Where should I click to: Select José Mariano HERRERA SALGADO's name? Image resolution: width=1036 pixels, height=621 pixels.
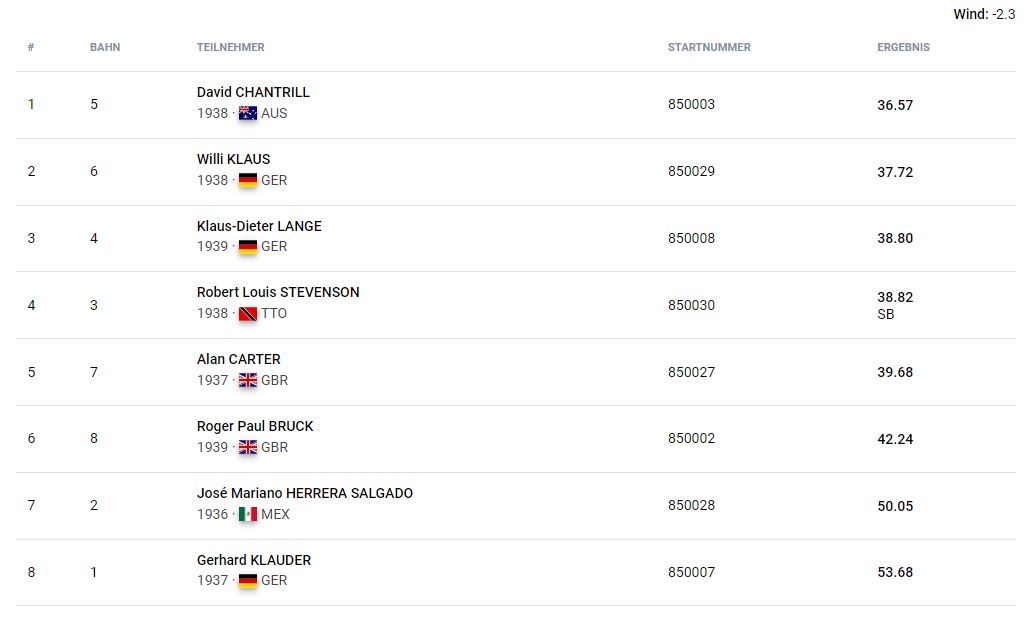point(305,493)
